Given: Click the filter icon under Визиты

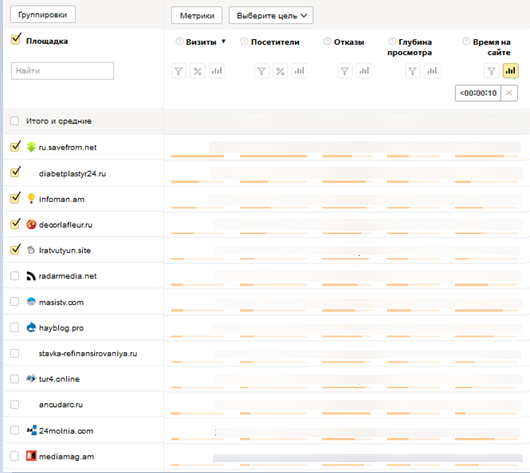Looking at the screenshot, I should coord(178,71).
